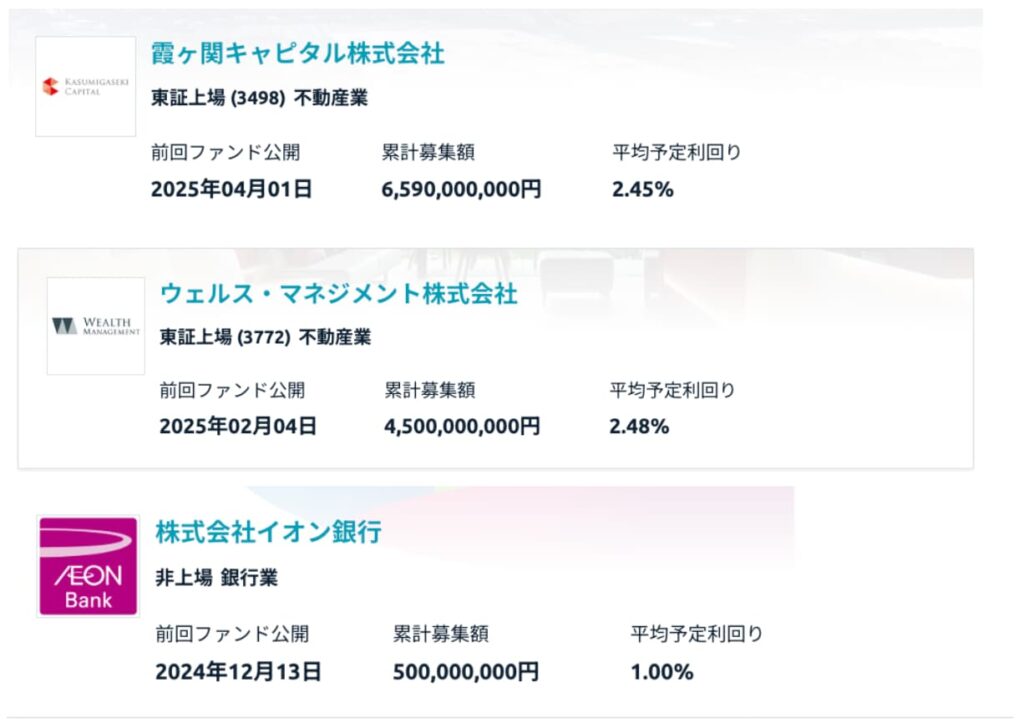
Task: Click the Wealth Management logo
Action: [96, 326]
